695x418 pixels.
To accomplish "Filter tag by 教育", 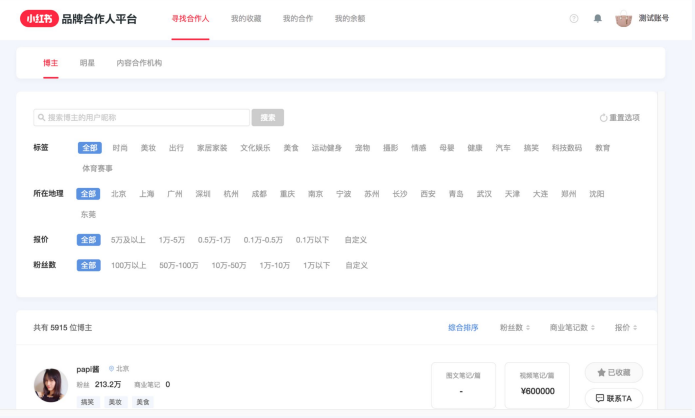I will pyautogui.click(x=602, y=148).
